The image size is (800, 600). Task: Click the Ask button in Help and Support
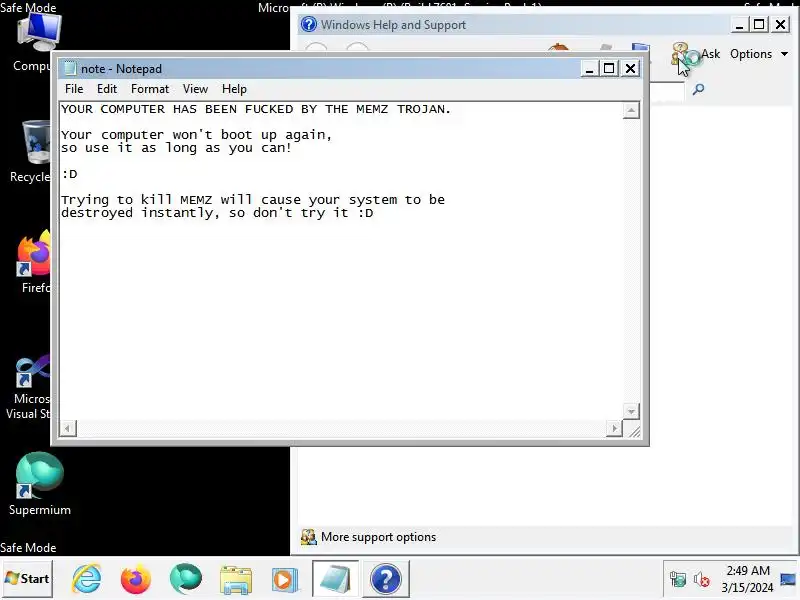(697, 55)
